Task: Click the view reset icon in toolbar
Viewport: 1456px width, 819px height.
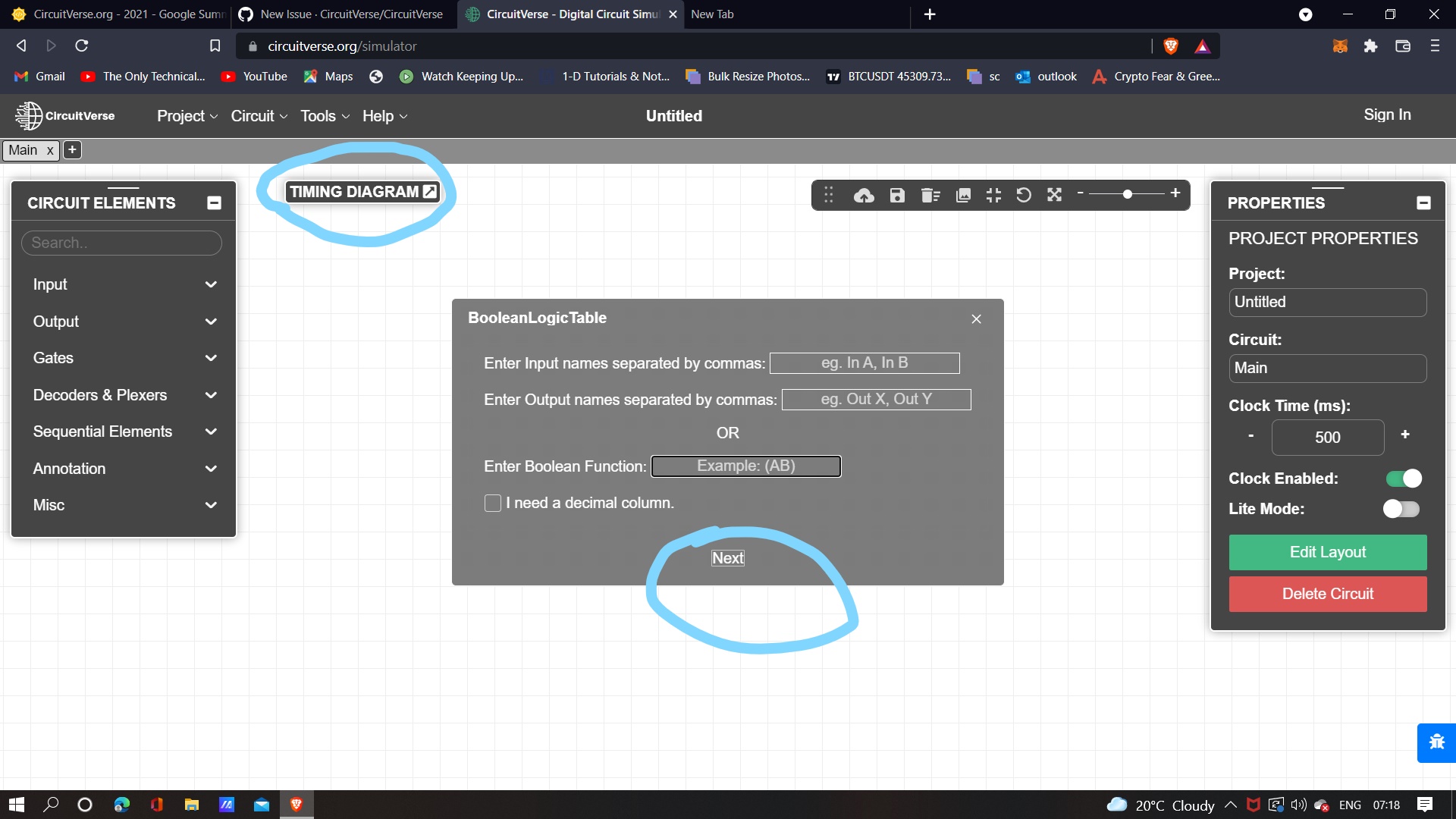Action: (1023, 195)
